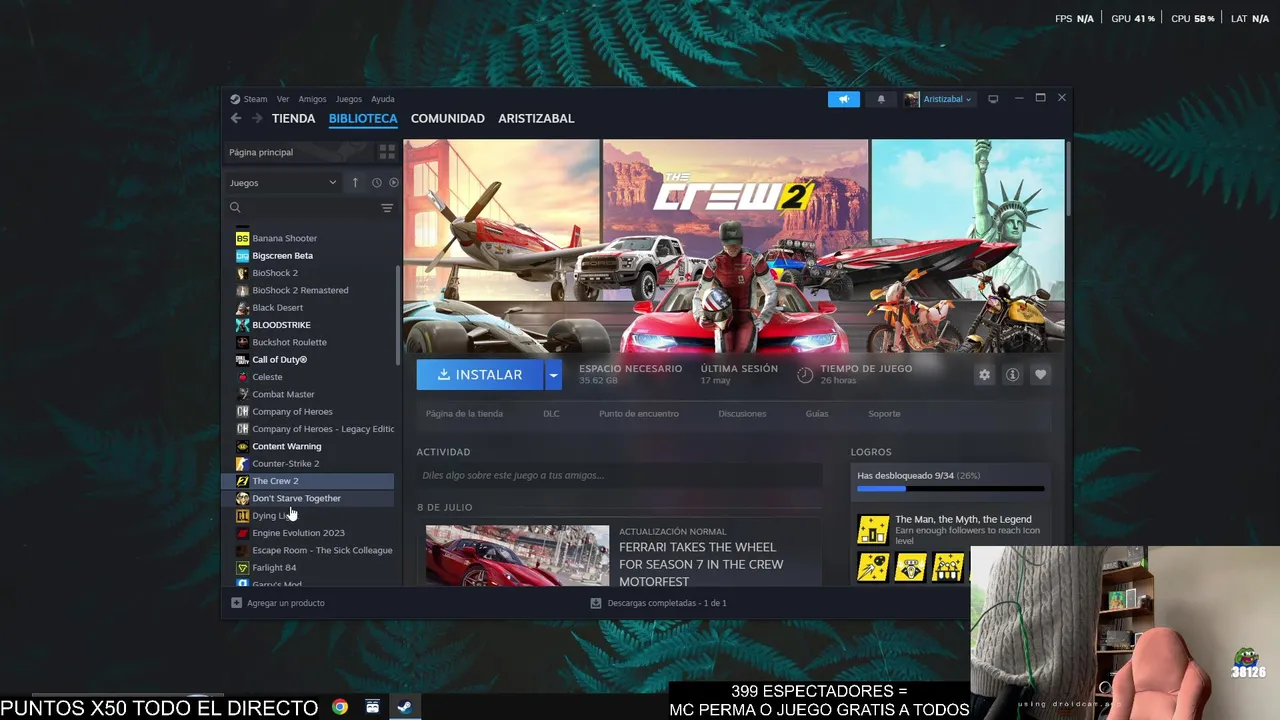This screenshot has height=720, width=1280.
Task: Add The Crew 2 to favorites heart
Action: (x=1040, y=374)
